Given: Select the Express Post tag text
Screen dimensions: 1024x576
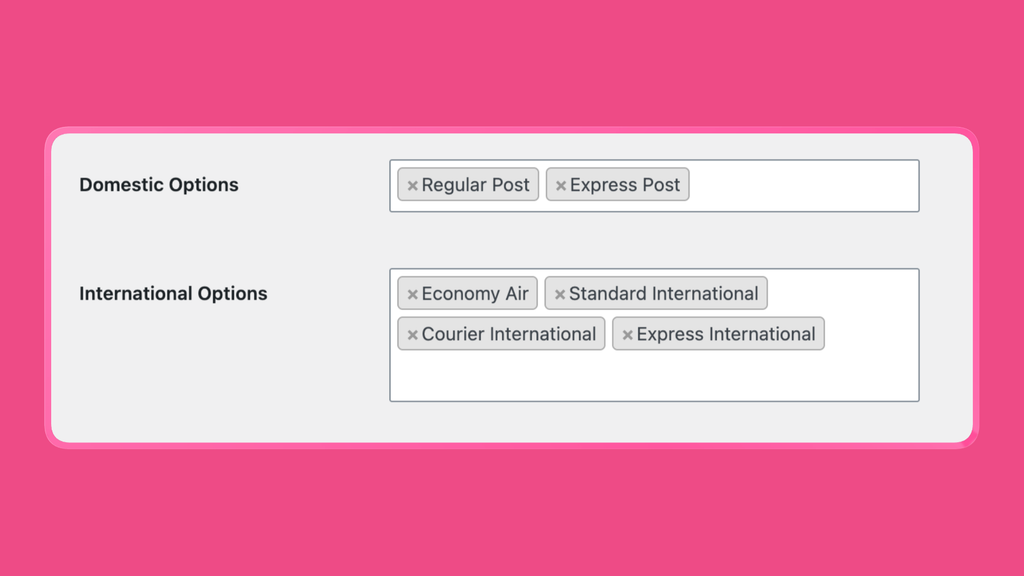Looking at the screenshot, I should click(625, 185).
